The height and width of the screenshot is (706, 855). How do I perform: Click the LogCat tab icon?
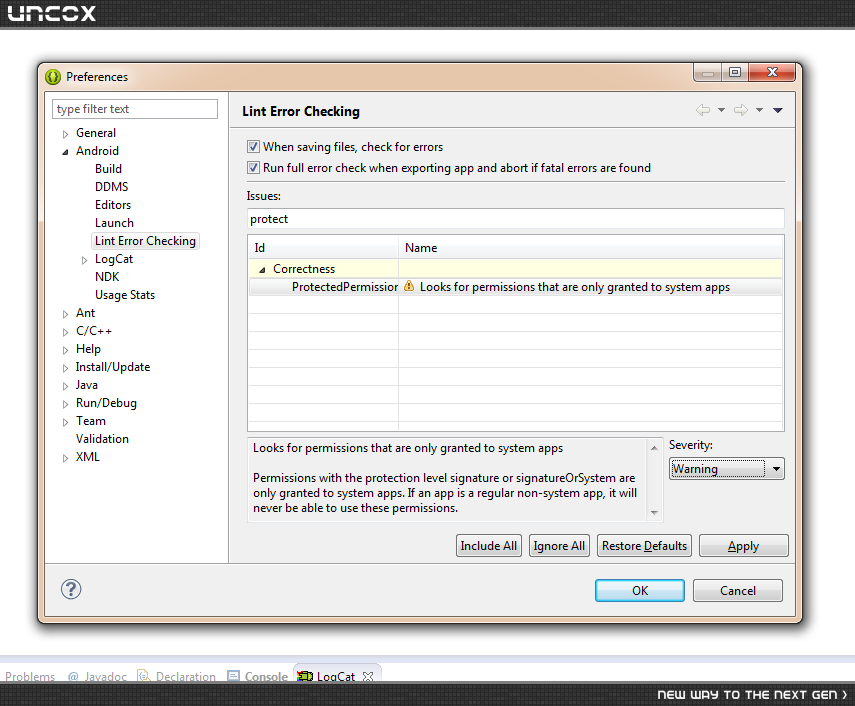coord(305,676)
